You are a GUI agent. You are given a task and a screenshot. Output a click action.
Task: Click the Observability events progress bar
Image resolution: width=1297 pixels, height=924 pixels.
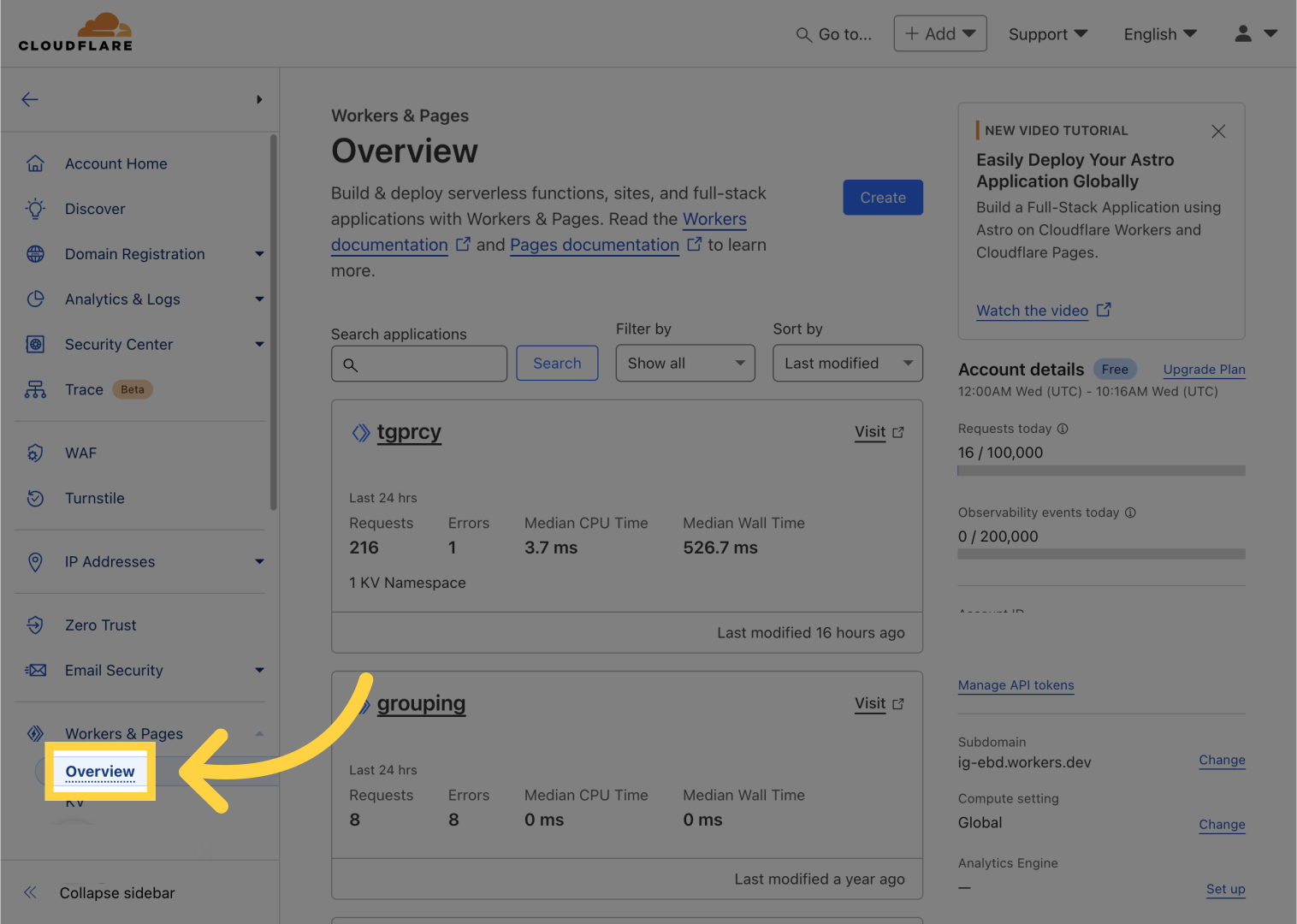[1101, 554]
